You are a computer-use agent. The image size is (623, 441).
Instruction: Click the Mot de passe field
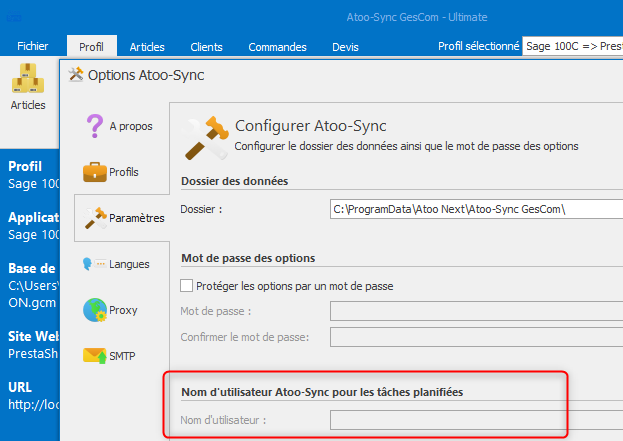476,311
